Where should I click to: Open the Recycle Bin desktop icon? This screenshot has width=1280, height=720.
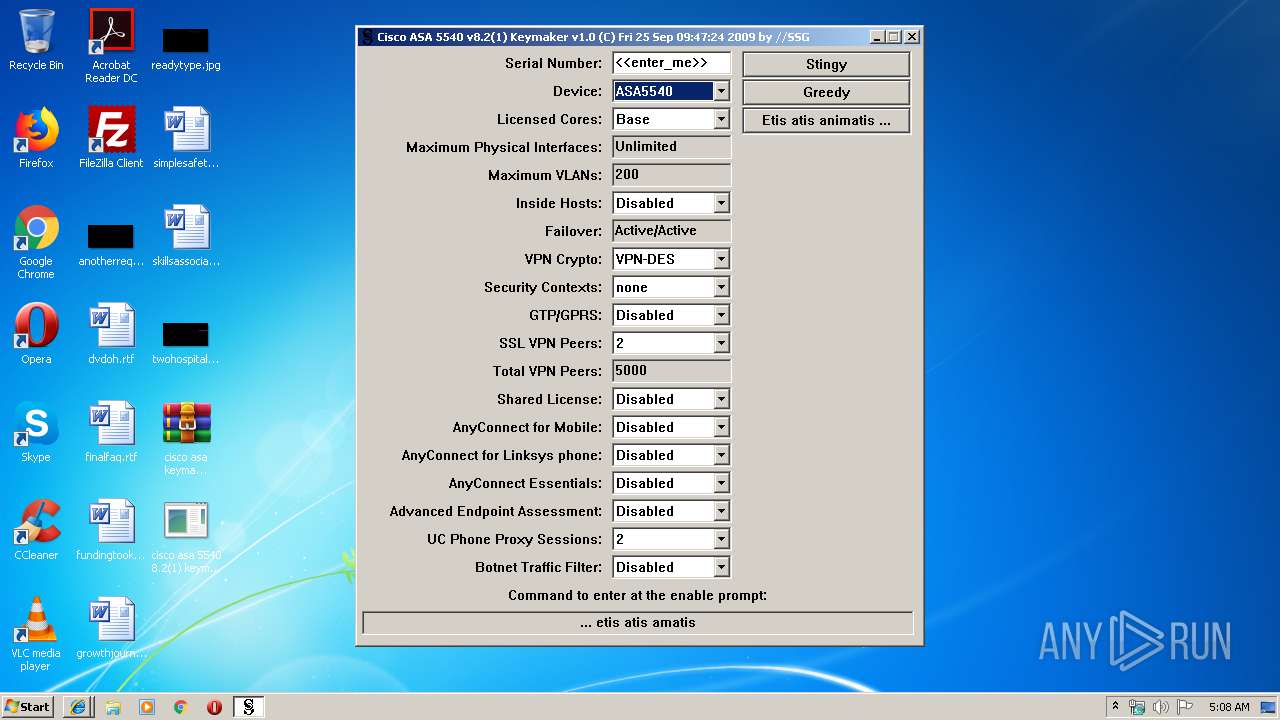click(x=36, y=40)
